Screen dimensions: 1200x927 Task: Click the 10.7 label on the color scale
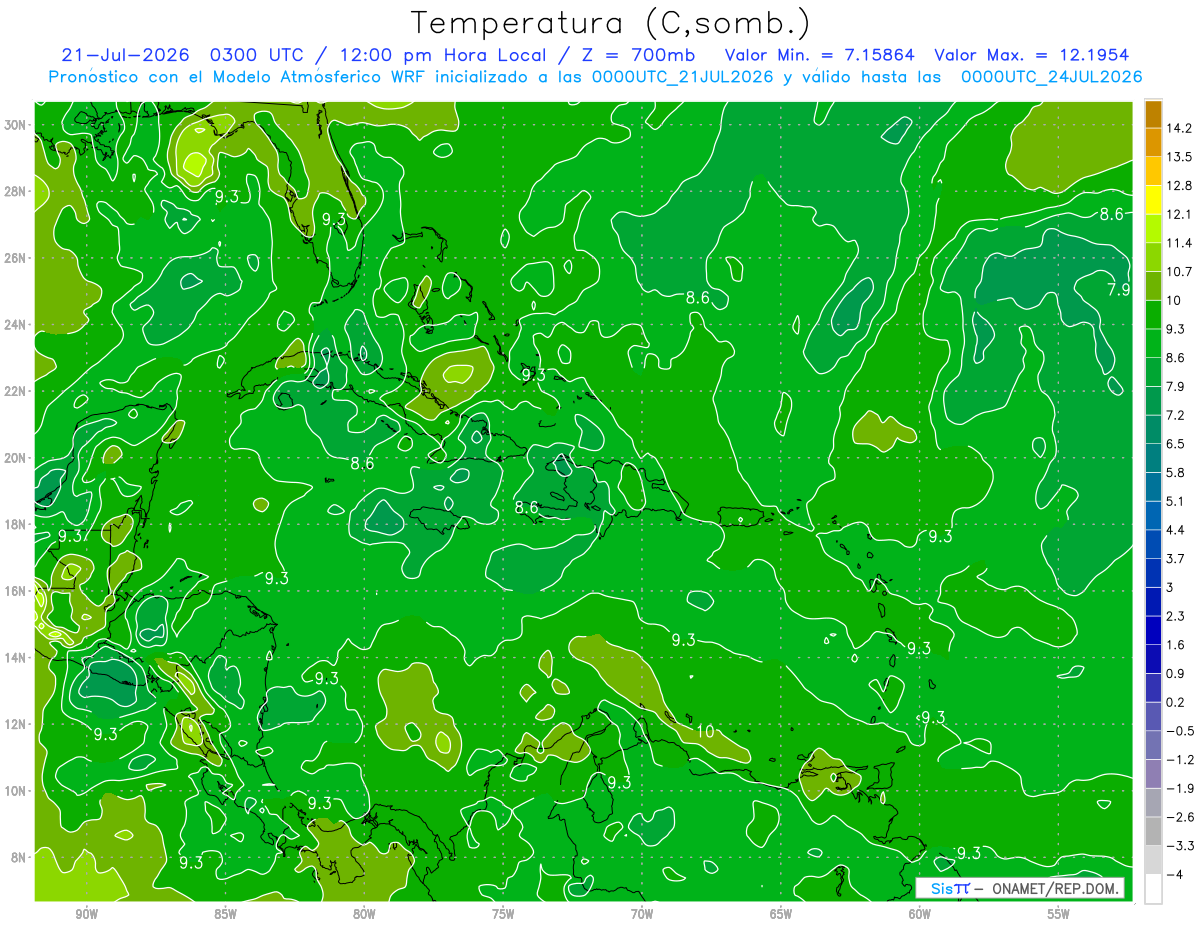[x=1178, y=272]
